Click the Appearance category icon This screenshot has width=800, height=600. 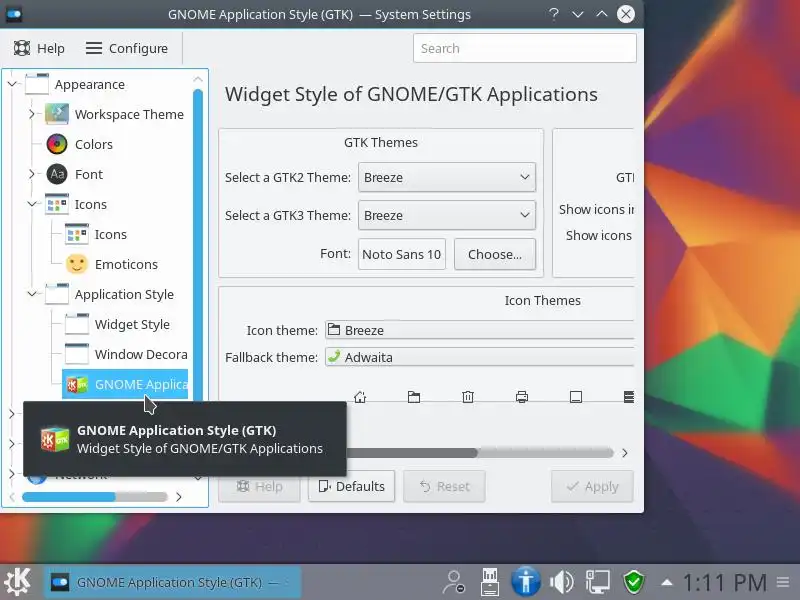tap(37, 84)
